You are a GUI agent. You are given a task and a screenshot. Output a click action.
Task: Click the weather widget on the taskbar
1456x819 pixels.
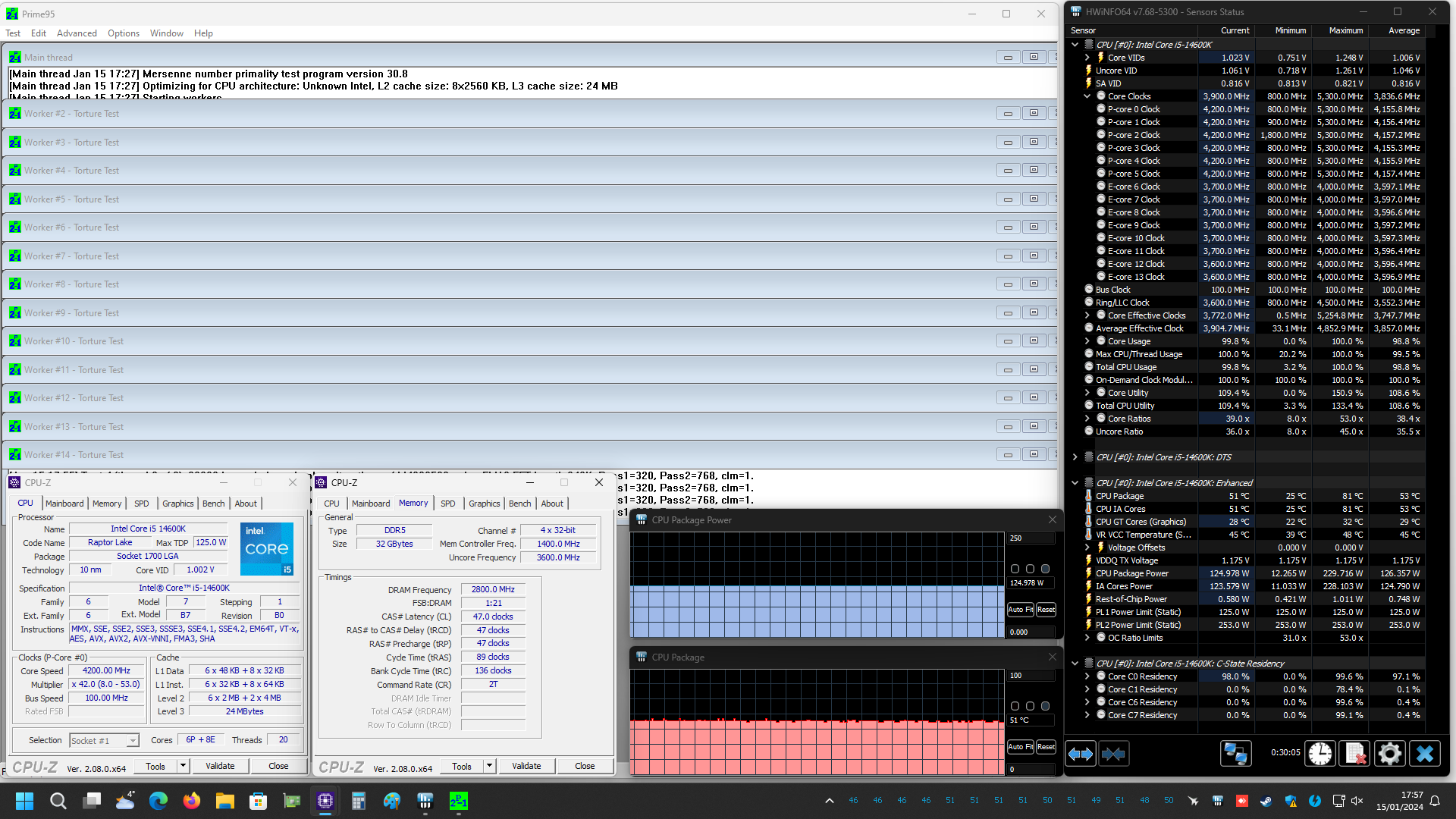point(125,801)
